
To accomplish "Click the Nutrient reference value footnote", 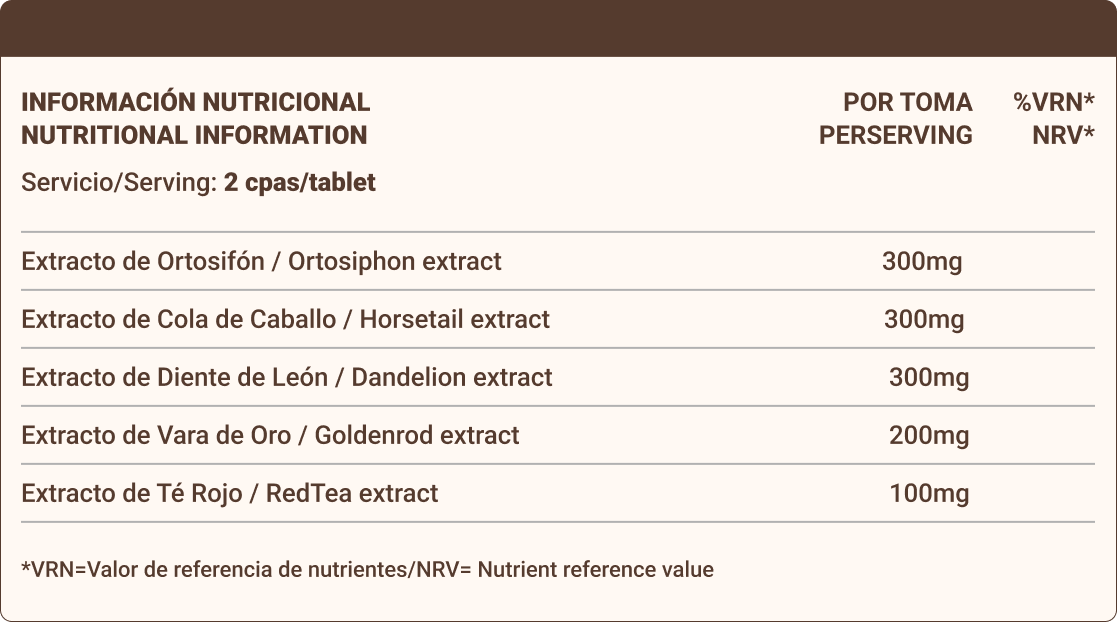I will (367, 570).
